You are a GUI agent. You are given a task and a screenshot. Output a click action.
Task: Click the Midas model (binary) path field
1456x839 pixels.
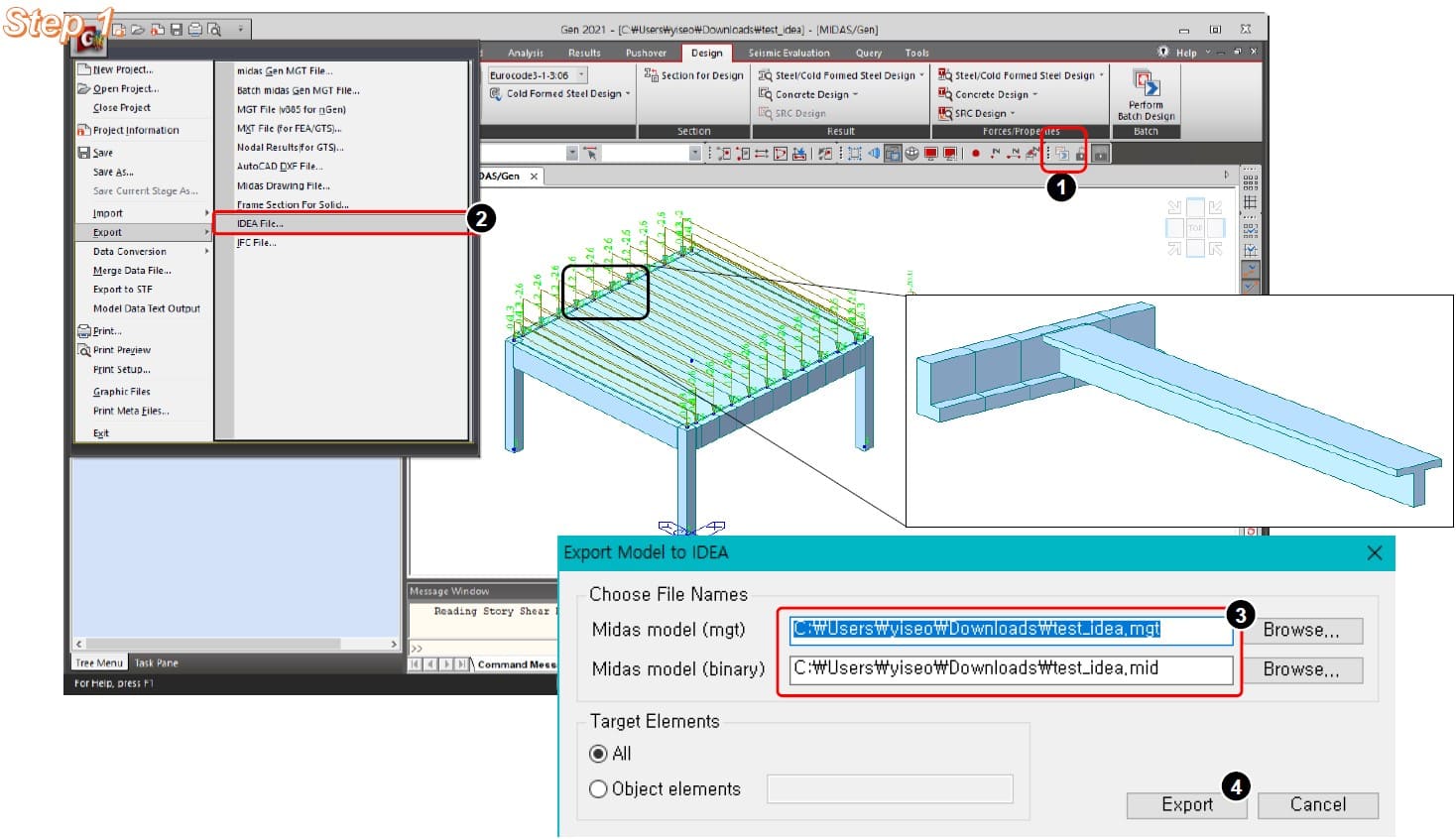[1011, 669]
